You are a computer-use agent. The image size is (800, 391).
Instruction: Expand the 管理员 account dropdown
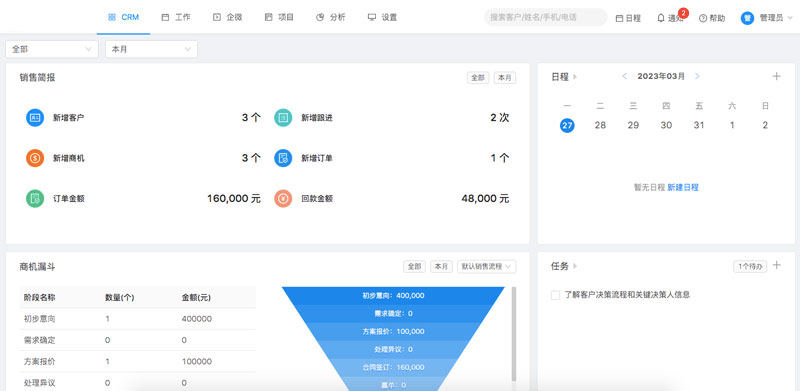point(791,18)
